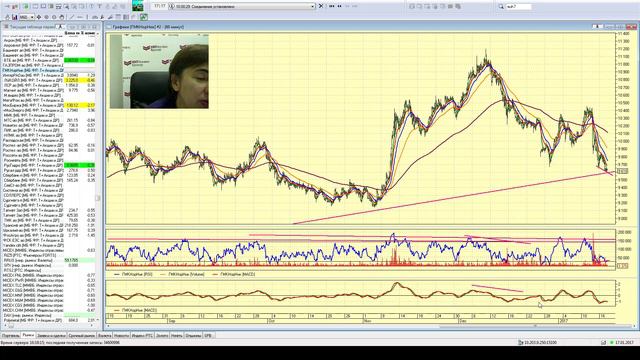Screen dimensions: 640x360
Task: Click the search magnifier icon
Action: [x=501, y=7]
